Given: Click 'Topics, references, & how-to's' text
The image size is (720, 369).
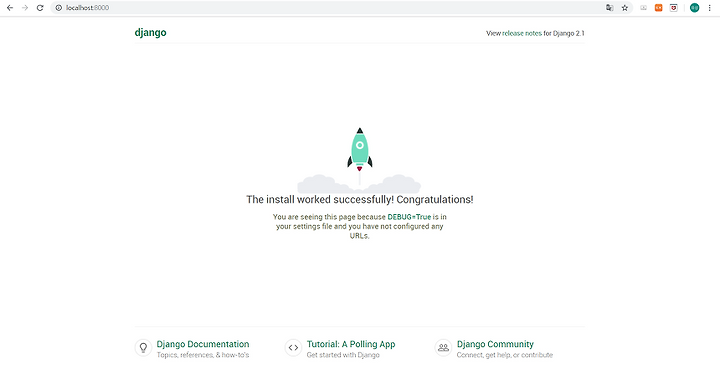Looking at the screenshot, I should [202, 355].
